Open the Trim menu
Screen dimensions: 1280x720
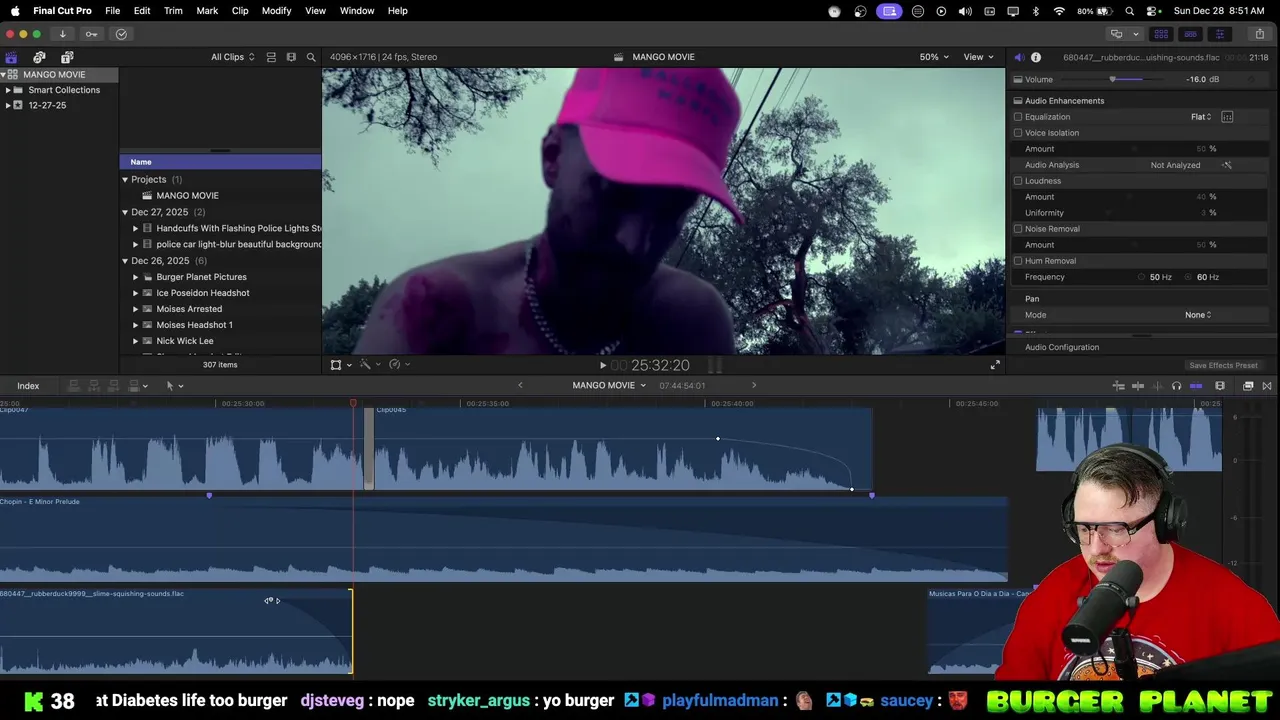click(173, 11)
